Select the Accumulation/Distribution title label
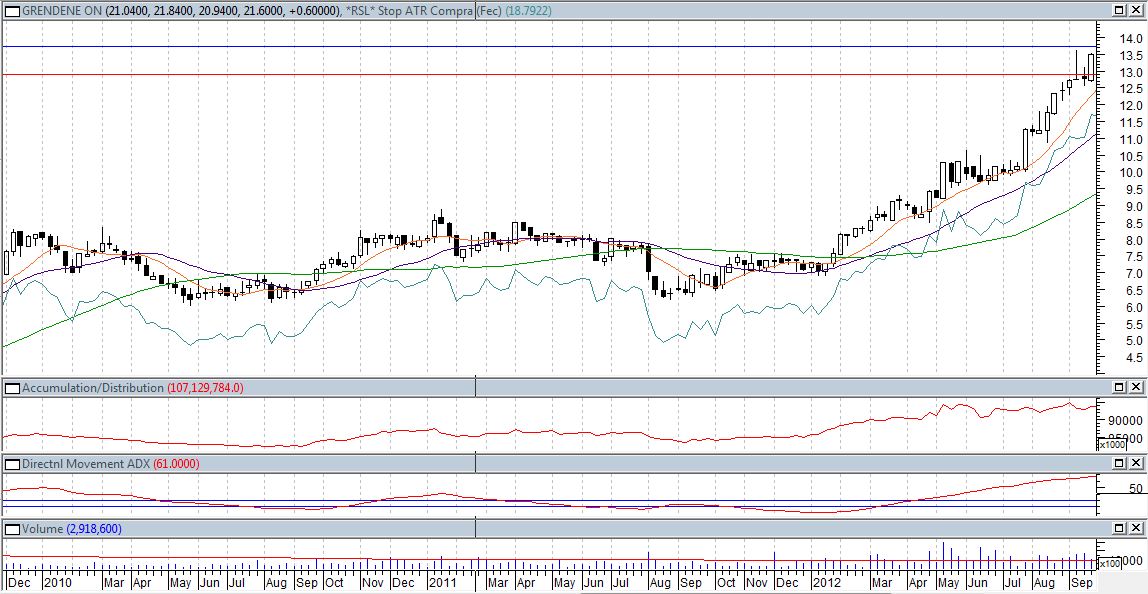 click(x=92, y=387)
